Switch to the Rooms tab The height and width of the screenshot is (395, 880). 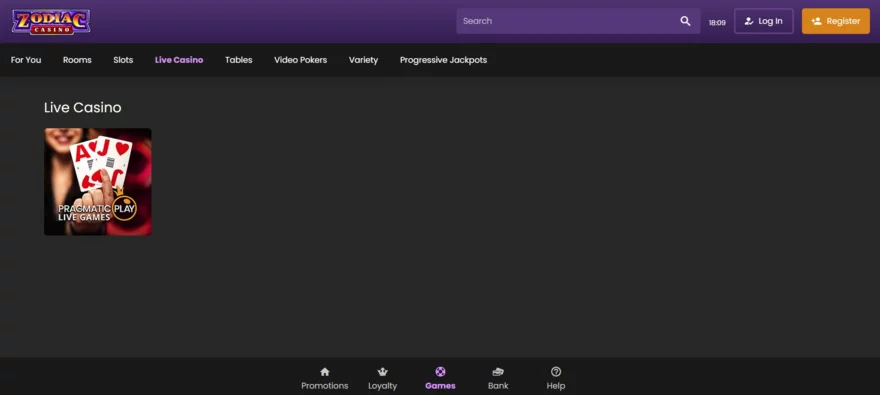77,59
